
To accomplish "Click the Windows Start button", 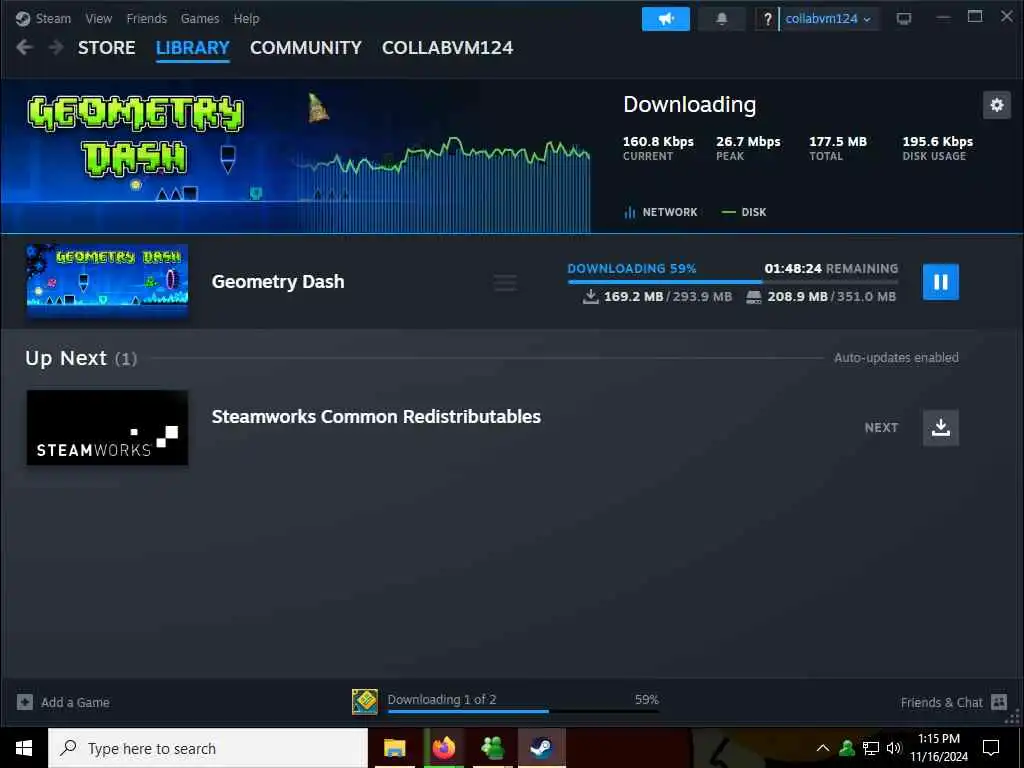I will pos(24,748).
